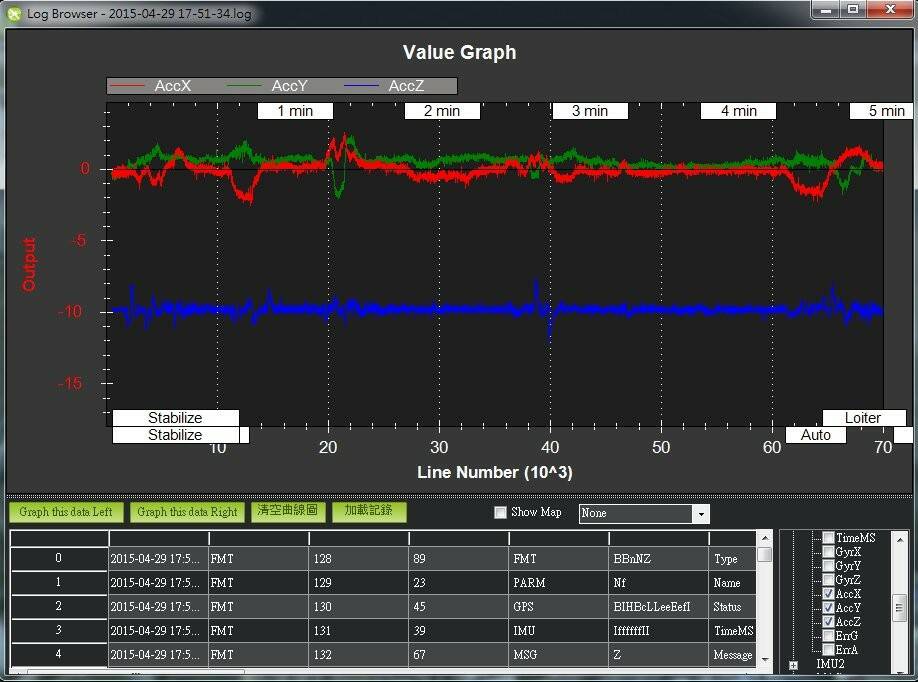
Task: Click the cell with value 132
Action: [x=358, y=654]
